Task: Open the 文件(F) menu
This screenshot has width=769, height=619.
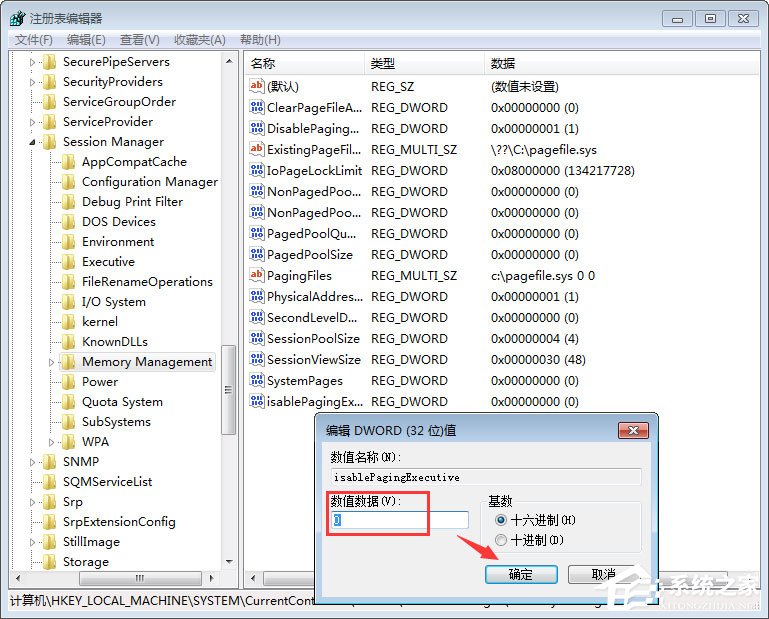Action: point(33,40)
